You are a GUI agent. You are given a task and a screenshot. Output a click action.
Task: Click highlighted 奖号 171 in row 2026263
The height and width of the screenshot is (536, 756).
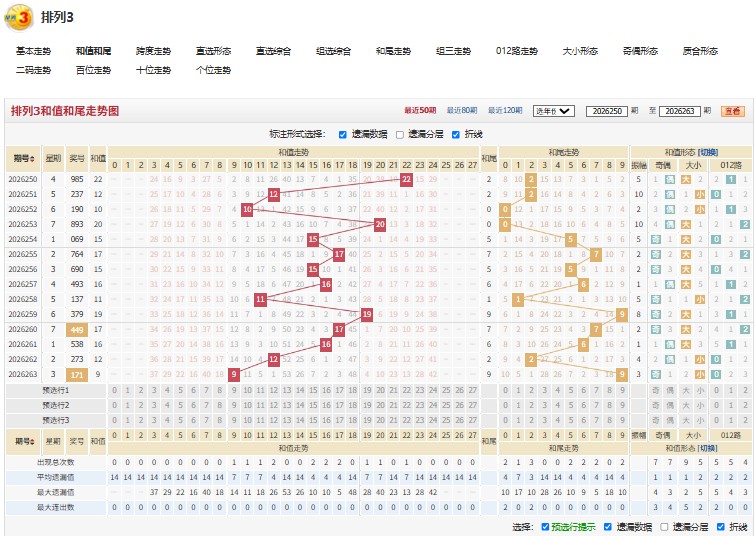[x=77, y=375]
